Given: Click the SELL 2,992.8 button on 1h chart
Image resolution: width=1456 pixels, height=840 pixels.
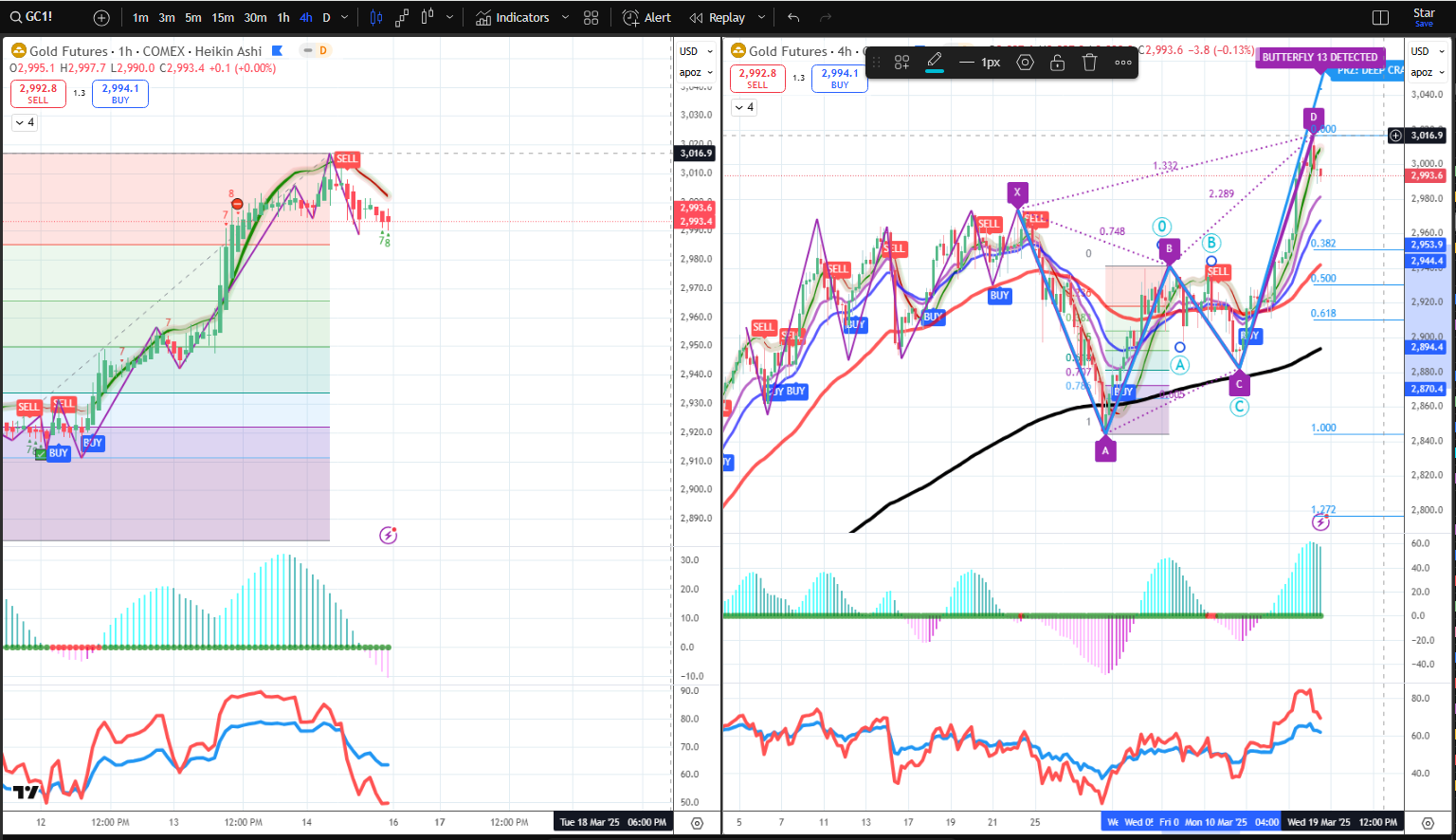Looking at the screenshot, I should (38, 93).
